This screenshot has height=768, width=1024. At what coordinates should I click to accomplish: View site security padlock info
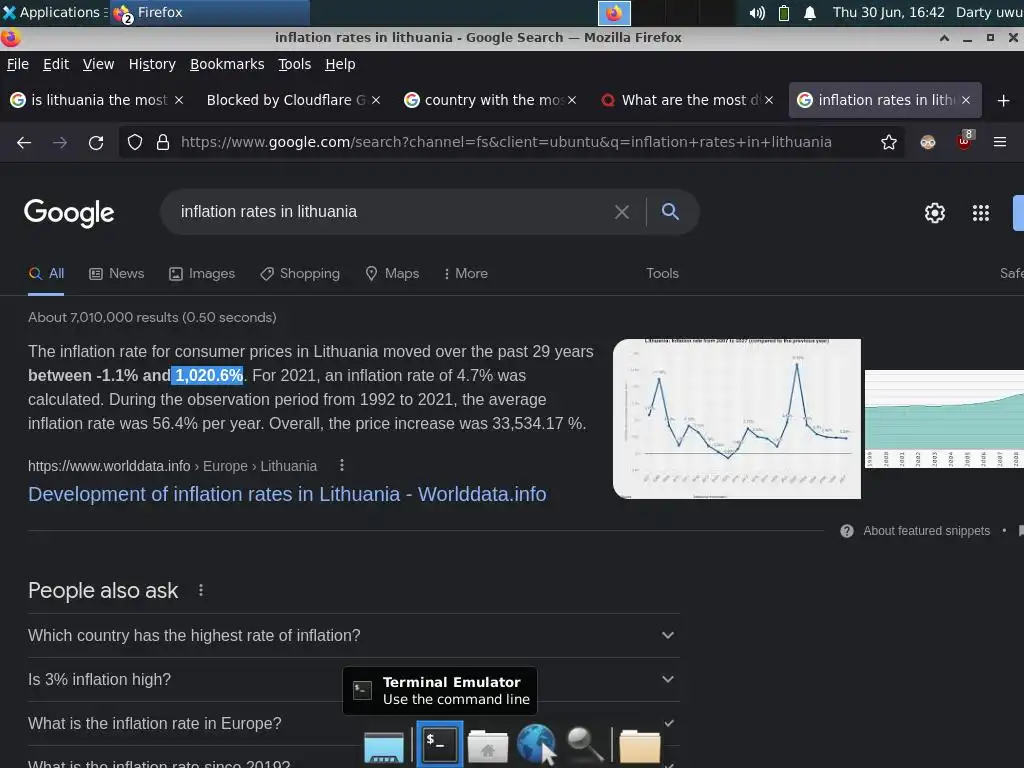pyautogui.click(x=163, y=142)
